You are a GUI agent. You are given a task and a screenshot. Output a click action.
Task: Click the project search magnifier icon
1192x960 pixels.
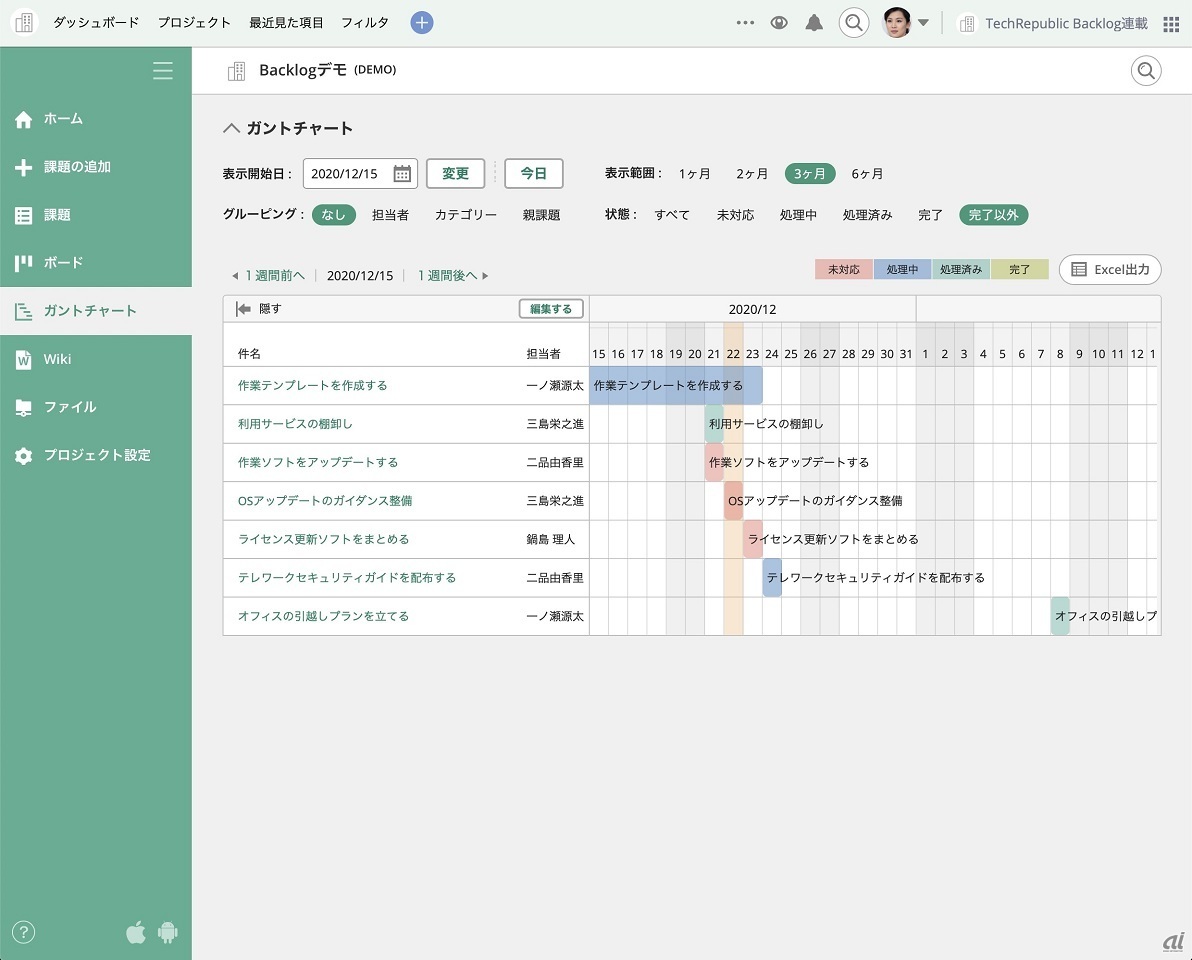point(1146,71)
